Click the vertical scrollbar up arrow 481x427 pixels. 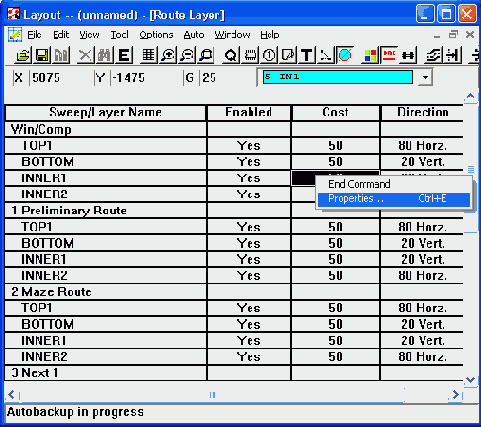click(x=470, y=97)
